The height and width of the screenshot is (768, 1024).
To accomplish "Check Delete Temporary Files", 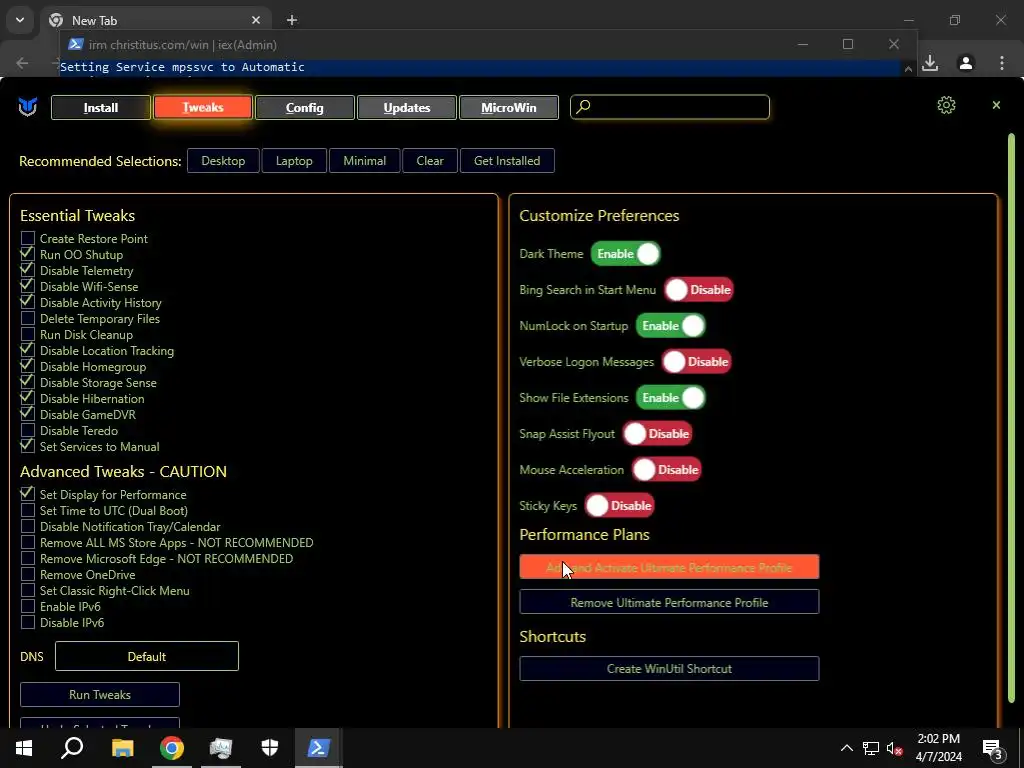I will (x=27, y=318).
